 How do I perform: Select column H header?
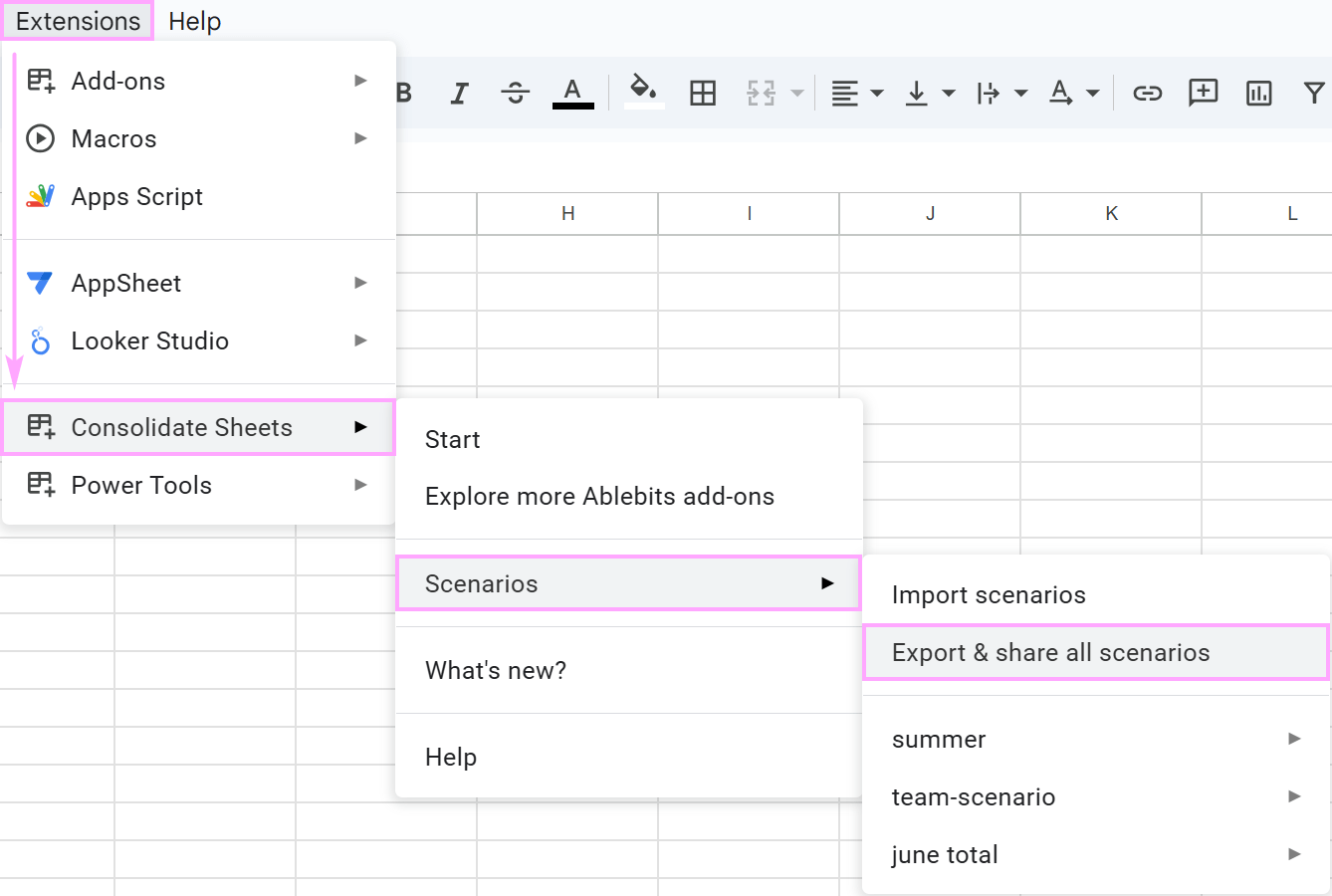(567, 213)
